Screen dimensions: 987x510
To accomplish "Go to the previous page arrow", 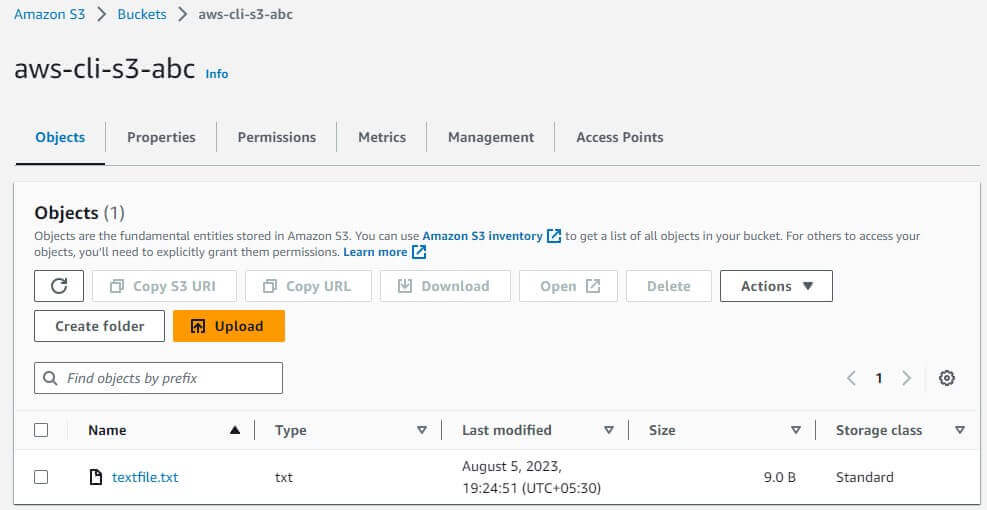I will tap(851, 378).
